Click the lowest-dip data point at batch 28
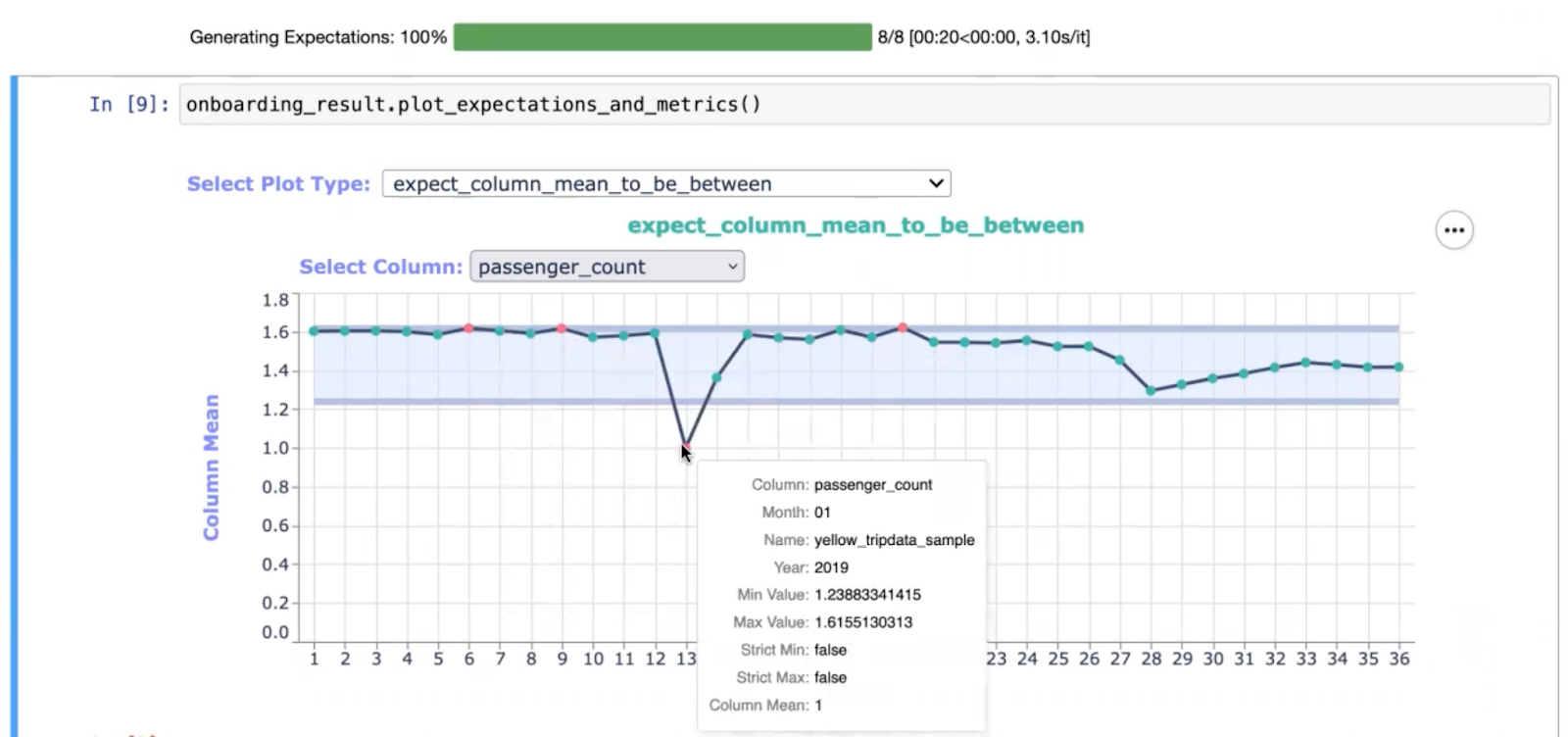This screenshot has height=737, width=1568. [x=1151, y=391]
